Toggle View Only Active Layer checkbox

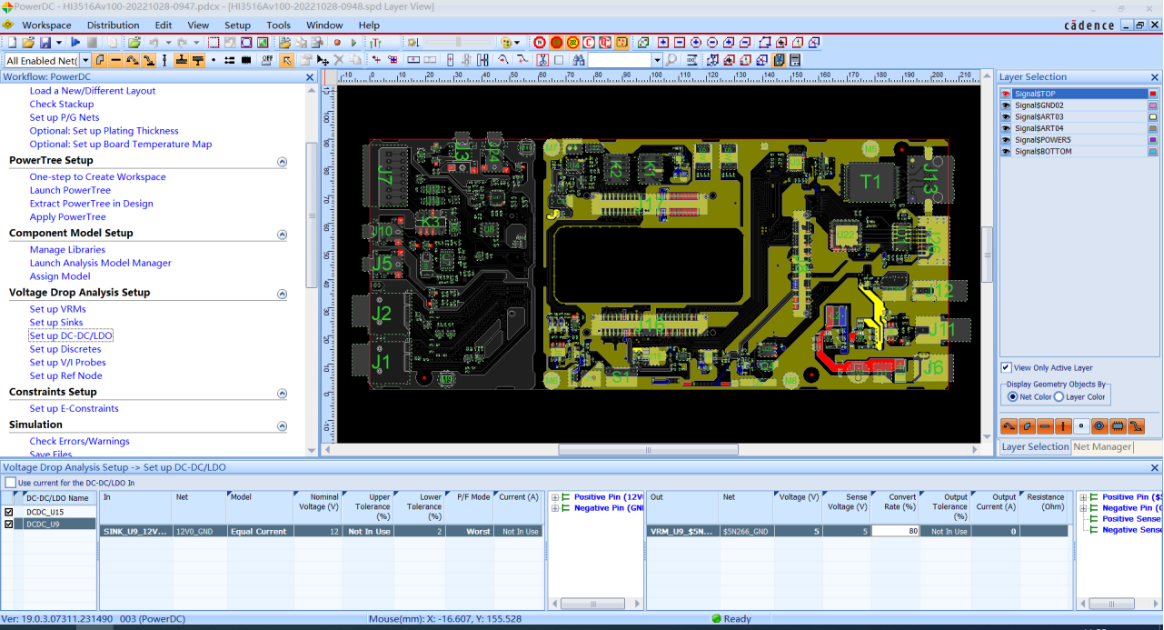(x=1006, y=367)
